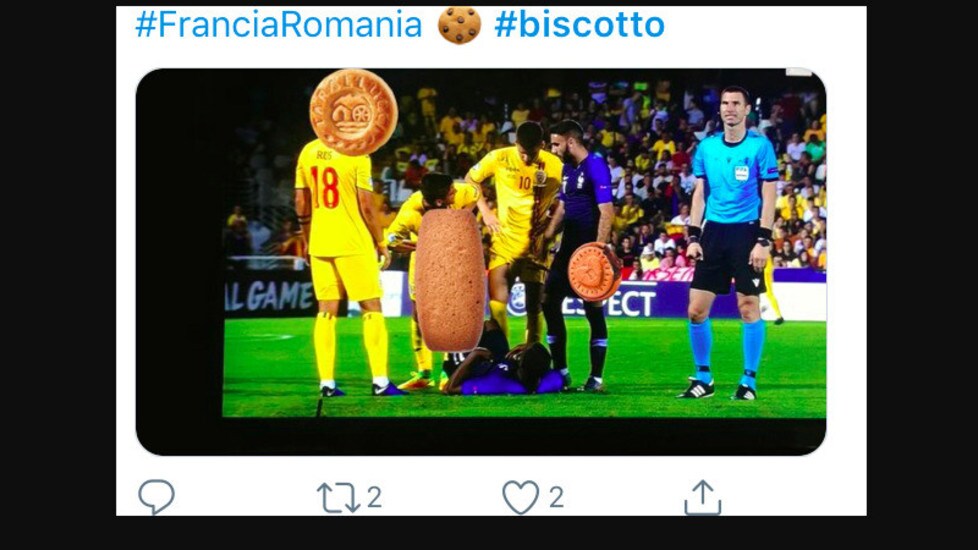Click the 'AL GAME' advertising board text
978x550 pixels.
click(269, 296)
